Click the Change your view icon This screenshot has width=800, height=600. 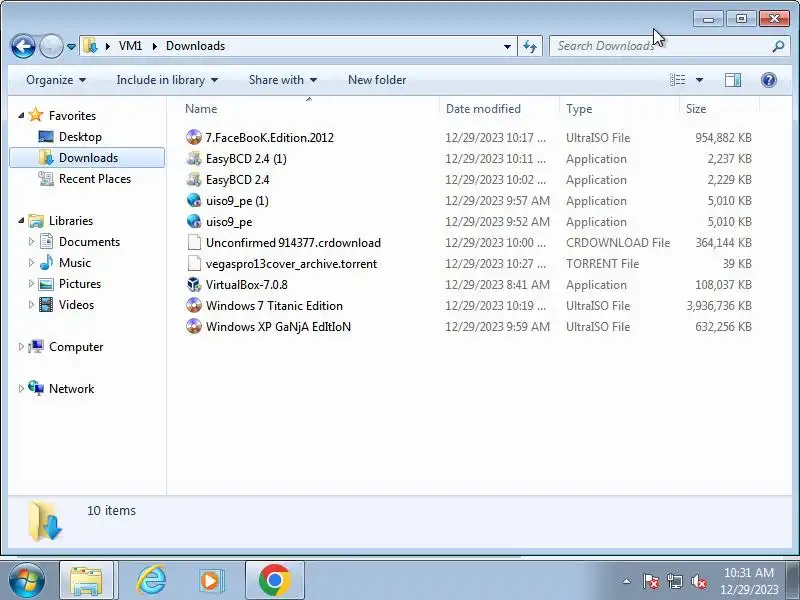tap(678, 80)
